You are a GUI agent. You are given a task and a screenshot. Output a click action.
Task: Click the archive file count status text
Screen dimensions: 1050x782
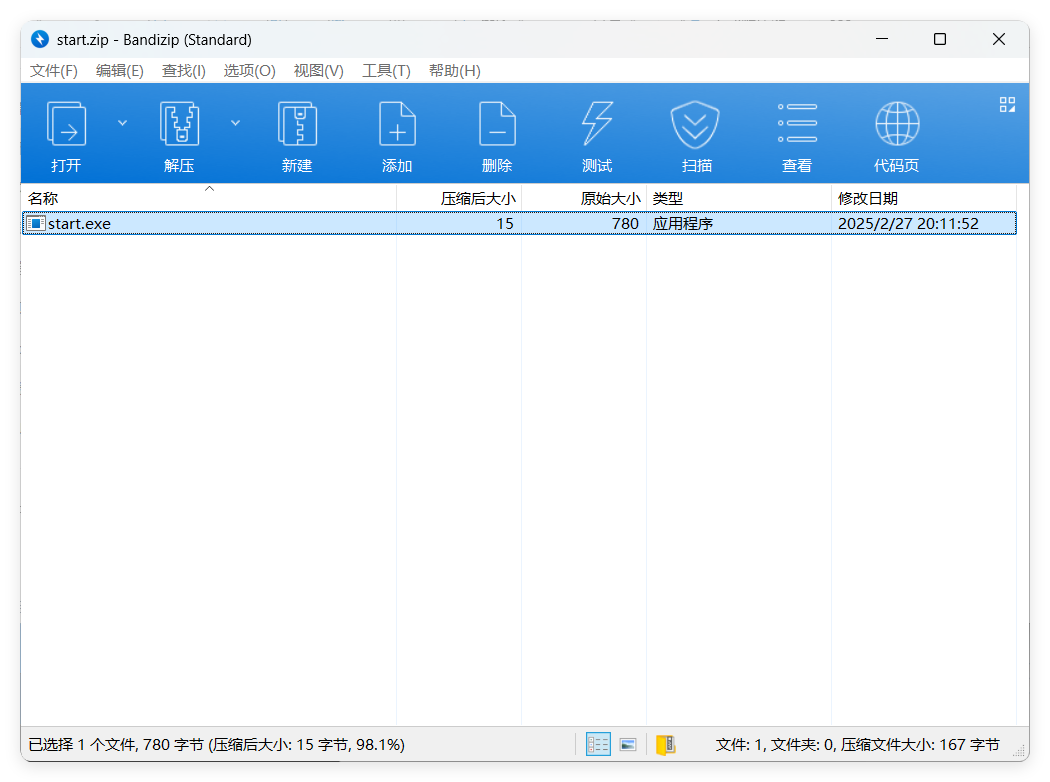(x=857, y=745)
